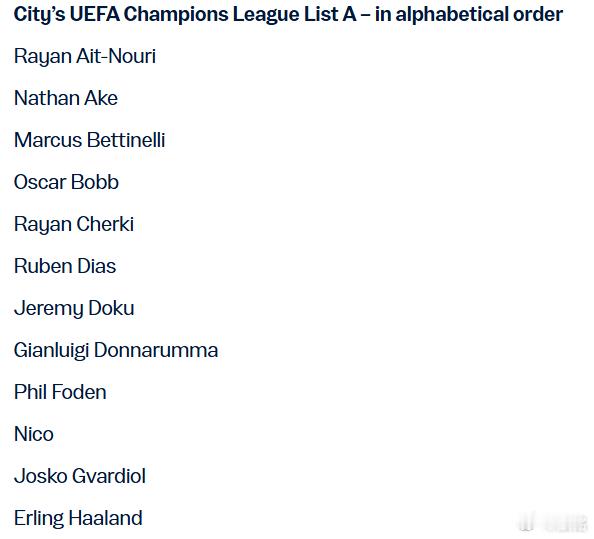The width and height of the screenshot is (594, 539).
Task: Select Marcus Bettinelli entry
Action: point(89,140)
